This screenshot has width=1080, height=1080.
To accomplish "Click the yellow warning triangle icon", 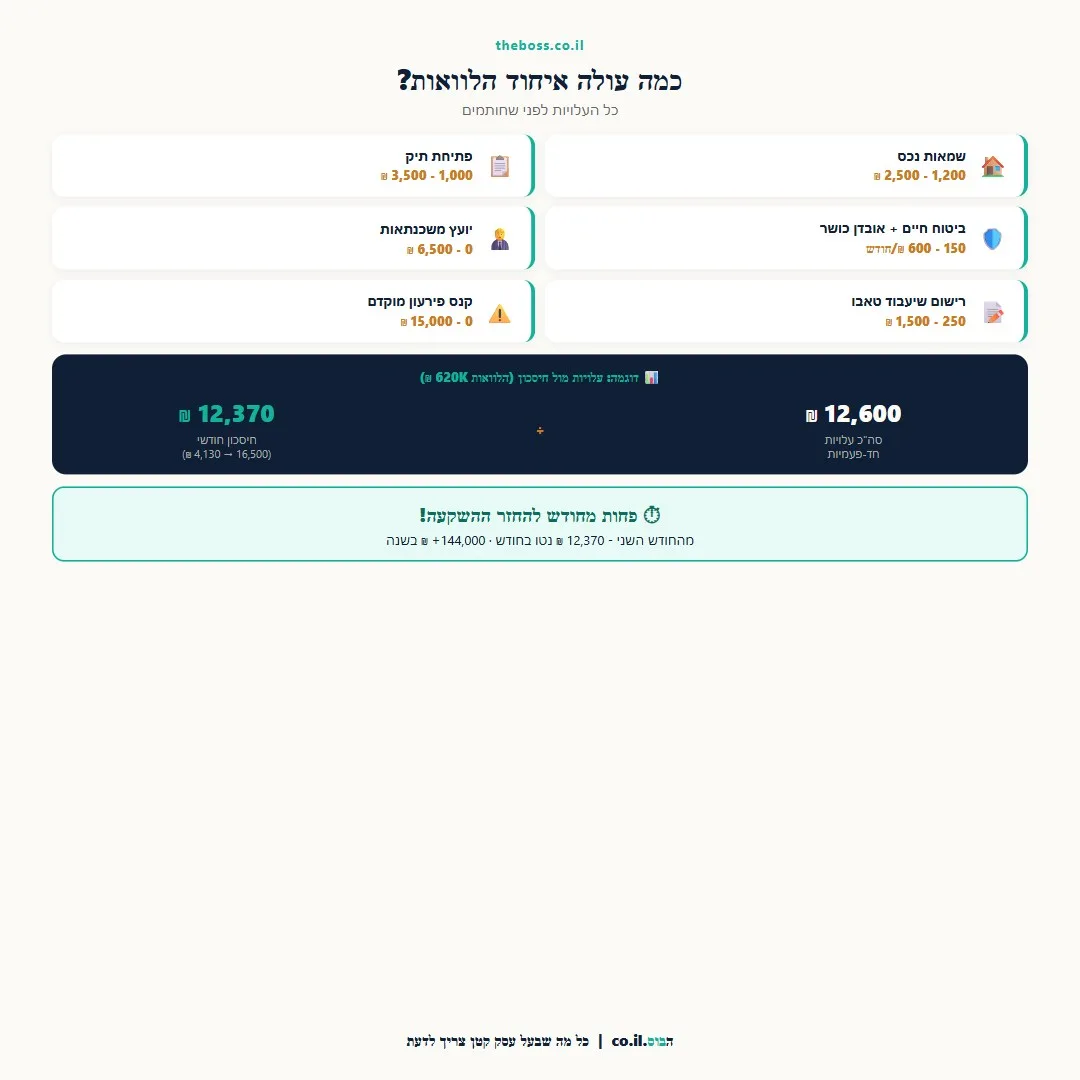I will coord(499,313).
